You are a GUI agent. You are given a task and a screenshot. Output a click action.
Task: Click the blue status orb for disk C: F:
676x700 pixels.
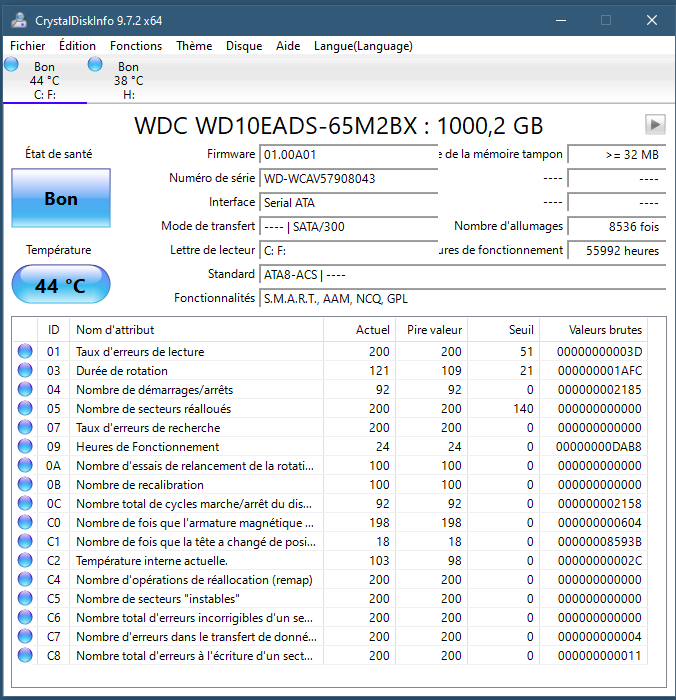(x=11, y=64)
